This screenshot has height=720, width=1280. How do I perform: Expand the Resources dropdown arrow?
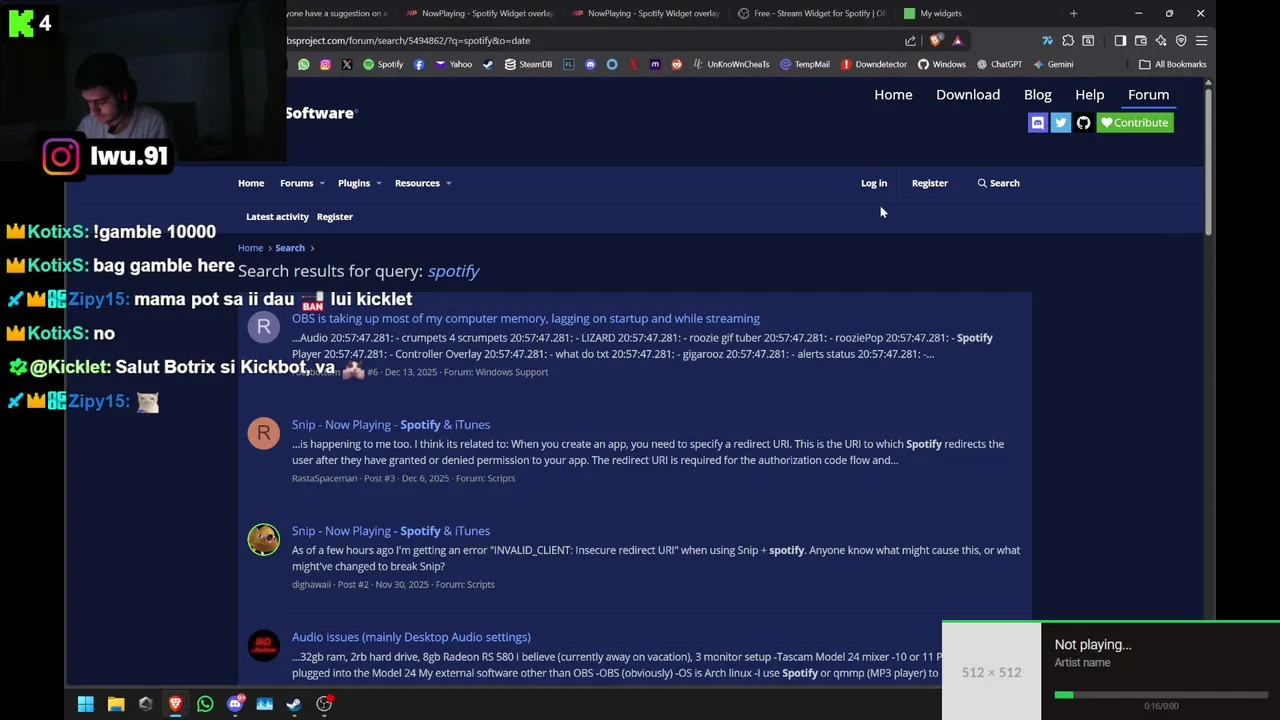click(448, 184)
